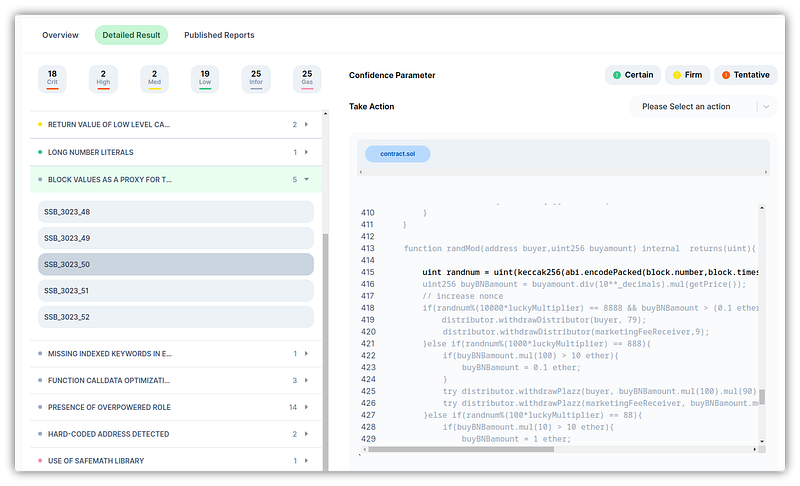The image size is (800, 486).
Task: Filter by 19 Low severity badge
Action: (x=205, y=79)
